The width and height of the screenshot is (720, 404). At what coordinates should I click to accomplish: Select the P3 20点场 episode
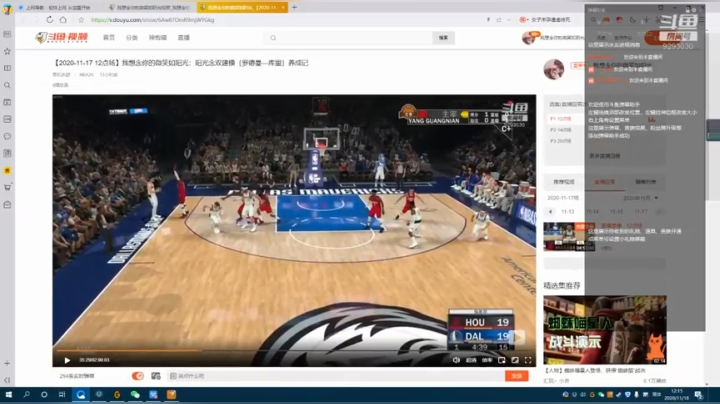pyautogui.click(x=561, y=141)
